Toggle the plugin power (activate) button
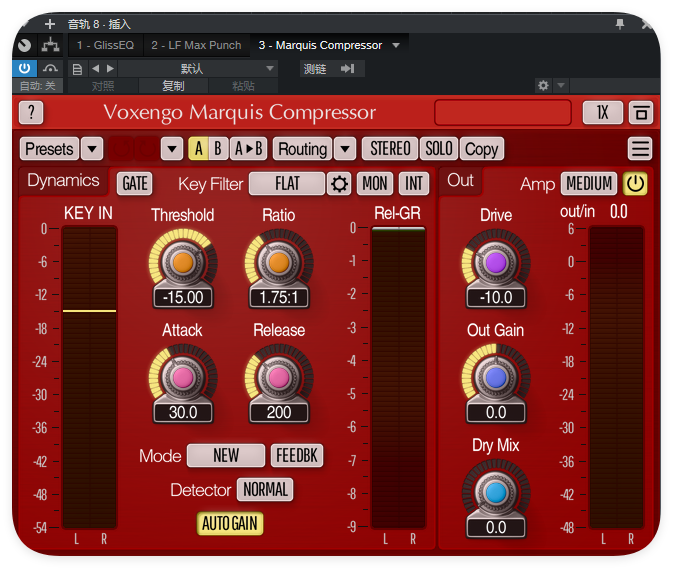This screenshot has width=673, height=568. 24,68
